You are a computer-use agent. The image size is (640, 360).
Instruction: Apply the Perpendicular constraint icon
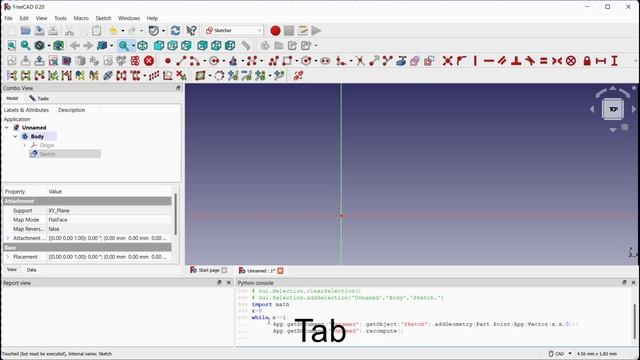[516, 61]
